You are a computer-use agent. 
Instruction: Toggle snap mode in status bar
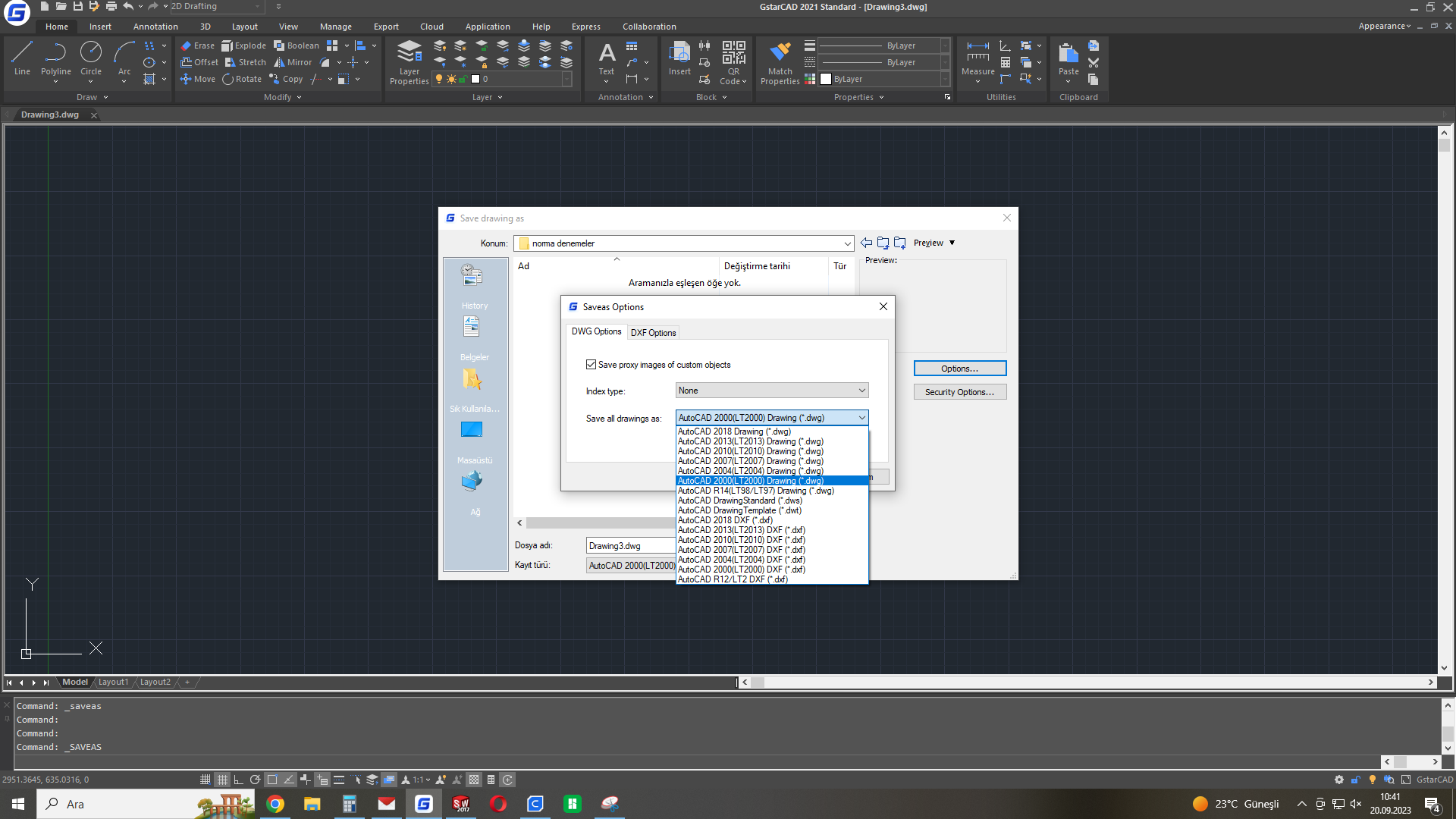[x=205, y=780]
